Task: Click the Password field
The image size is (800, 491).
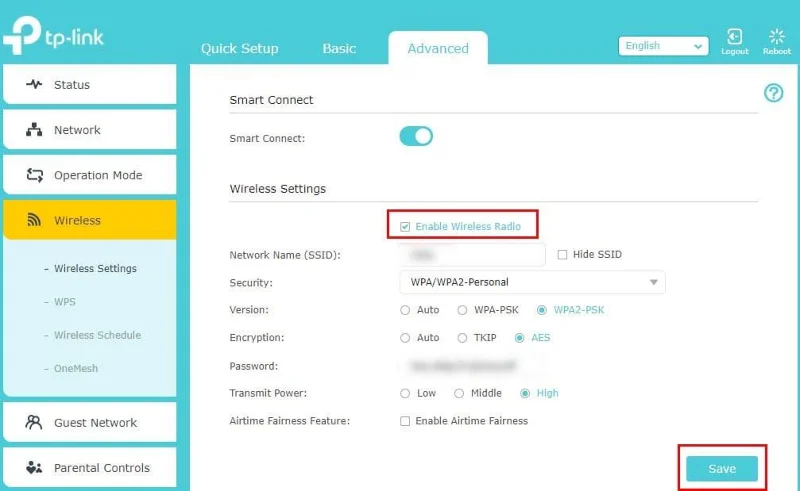Action: pos(472,366)
